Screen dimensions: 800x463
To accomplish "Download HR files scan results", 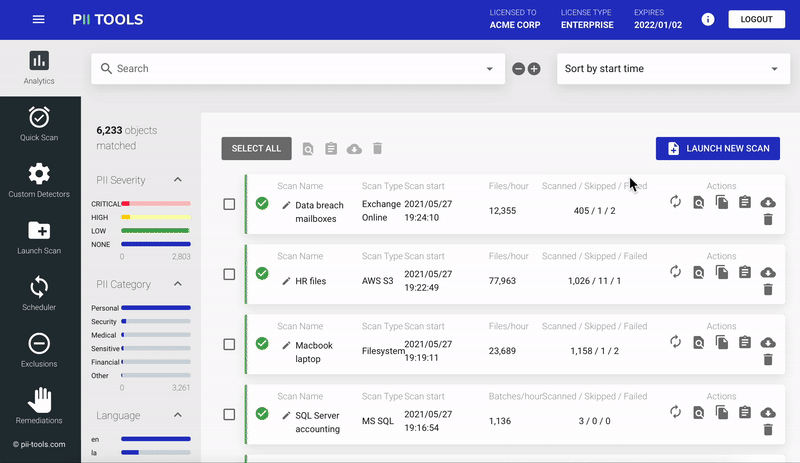I will point(768,273).
